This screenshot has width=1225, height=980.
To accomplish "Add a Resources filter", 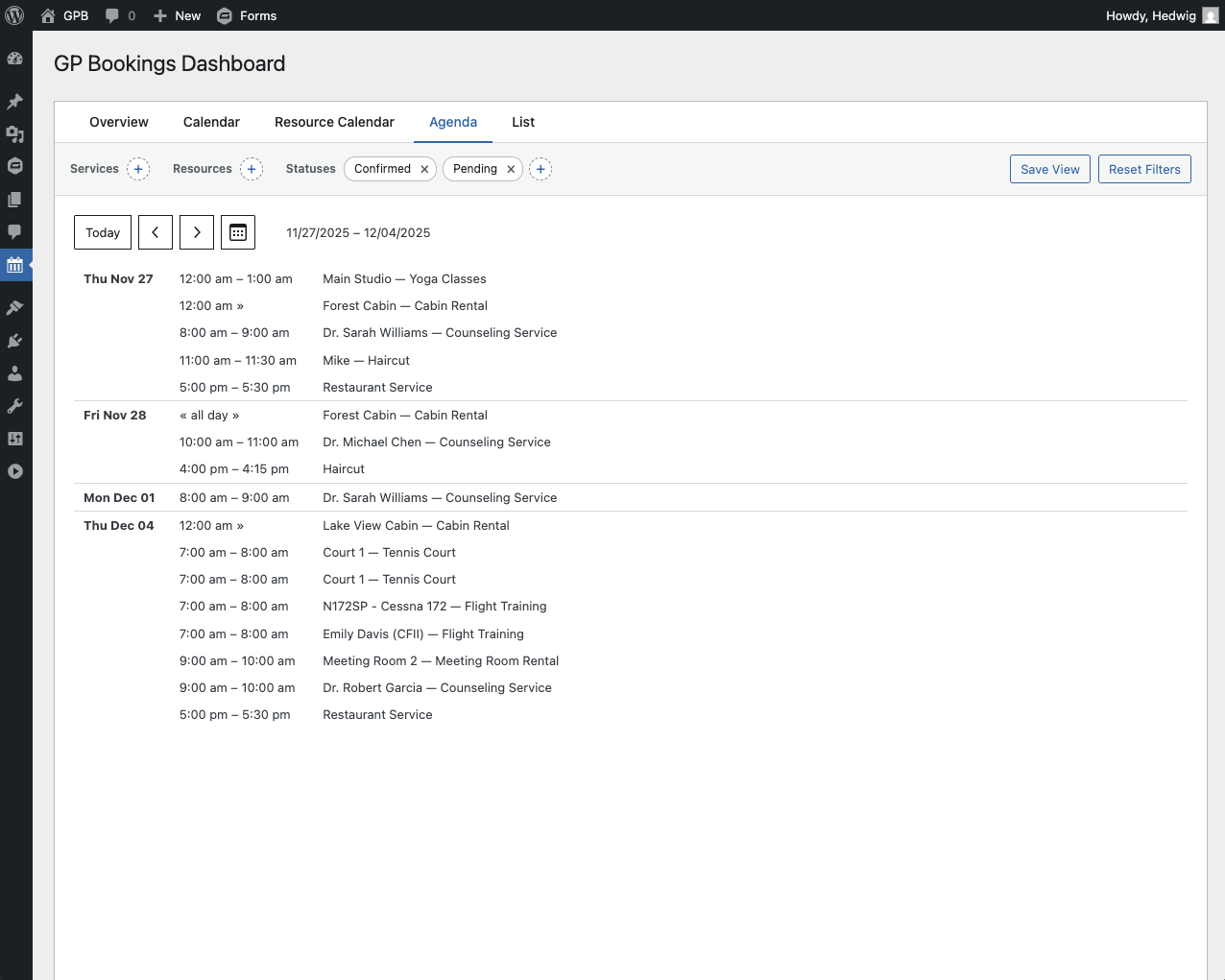I will (252, 169).
